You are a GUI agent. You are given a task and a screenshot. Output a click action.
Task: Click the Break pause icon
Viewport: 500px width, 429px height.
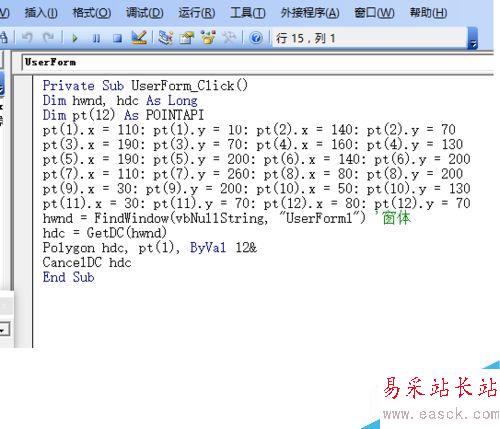(96, 38)
